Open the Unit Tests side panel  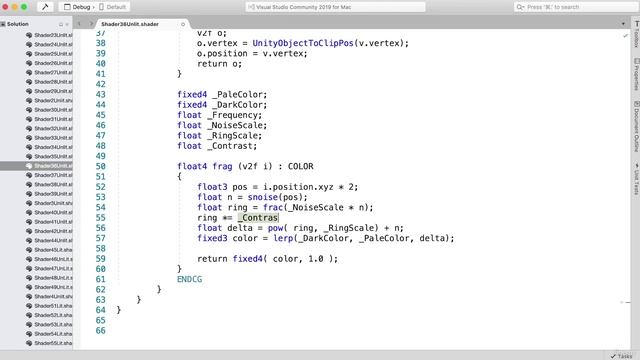pyautogui.click(x=636, y=179)
